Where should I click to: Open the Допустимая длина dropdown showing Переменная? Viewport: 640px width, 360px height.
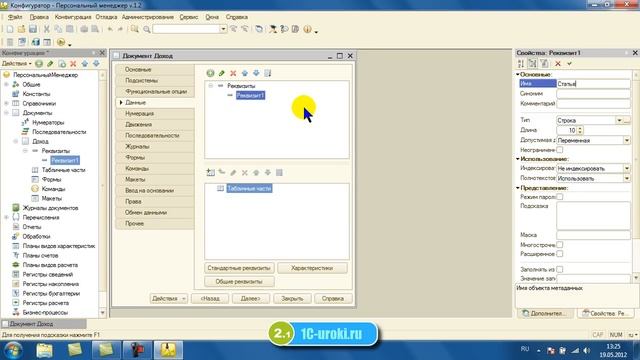[x=627, y=140]
